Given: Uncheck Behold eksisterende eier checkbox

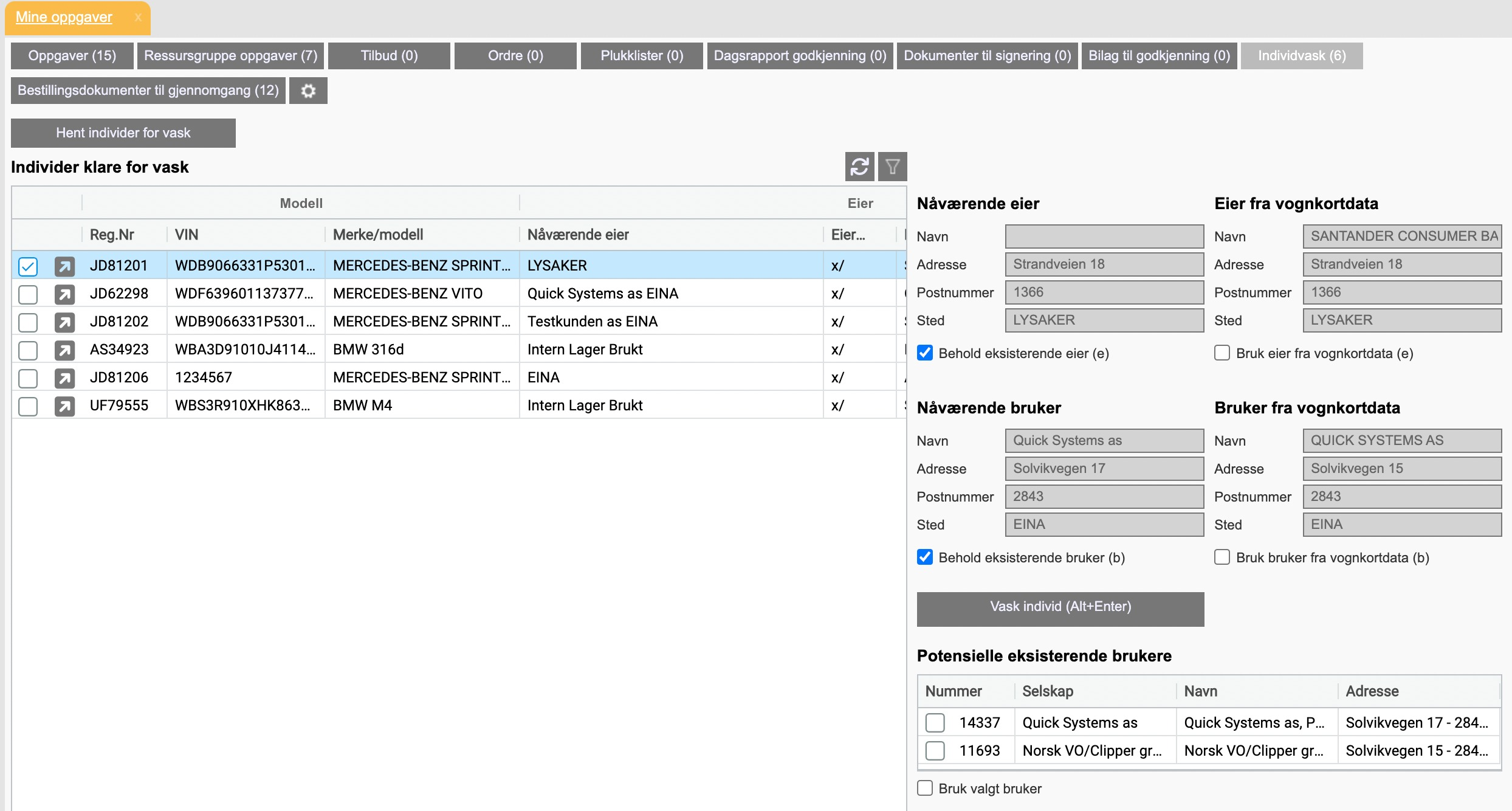Looking at the screenshot, I should pyautogui.click(x=925, y=353).
